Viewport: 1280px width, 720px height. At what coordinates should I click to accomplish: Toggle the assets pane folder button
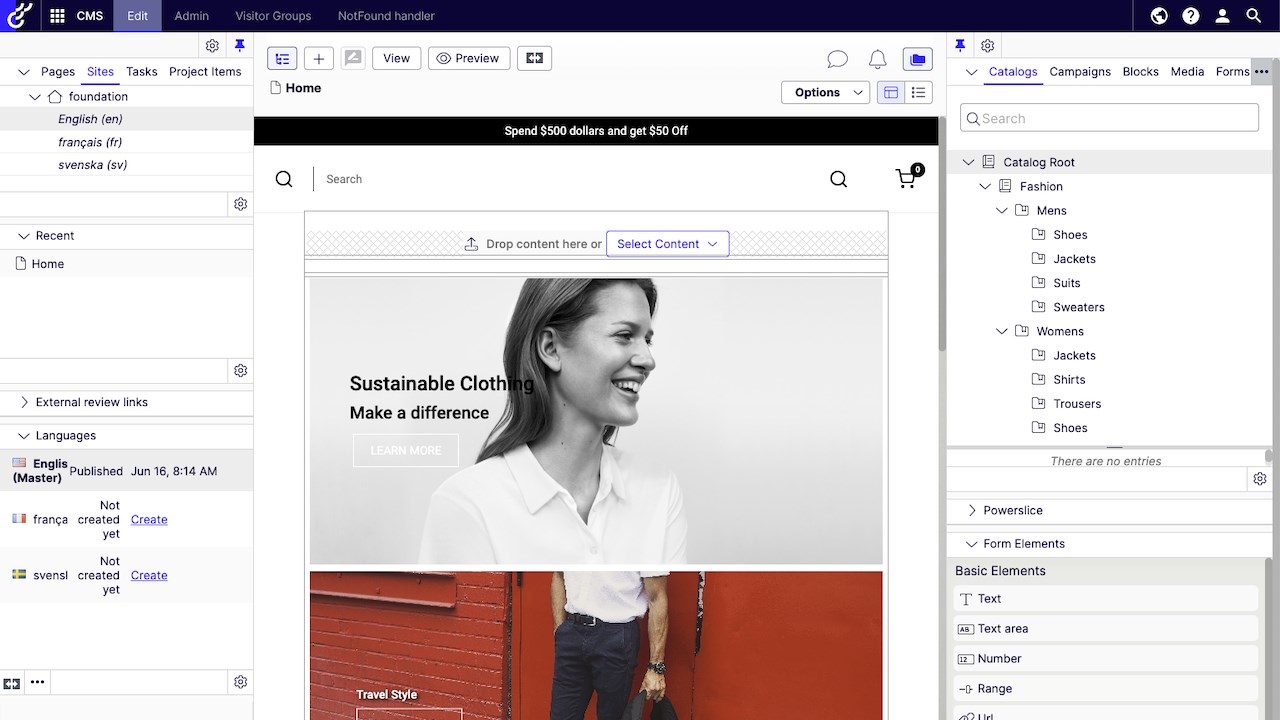point(917,60)
